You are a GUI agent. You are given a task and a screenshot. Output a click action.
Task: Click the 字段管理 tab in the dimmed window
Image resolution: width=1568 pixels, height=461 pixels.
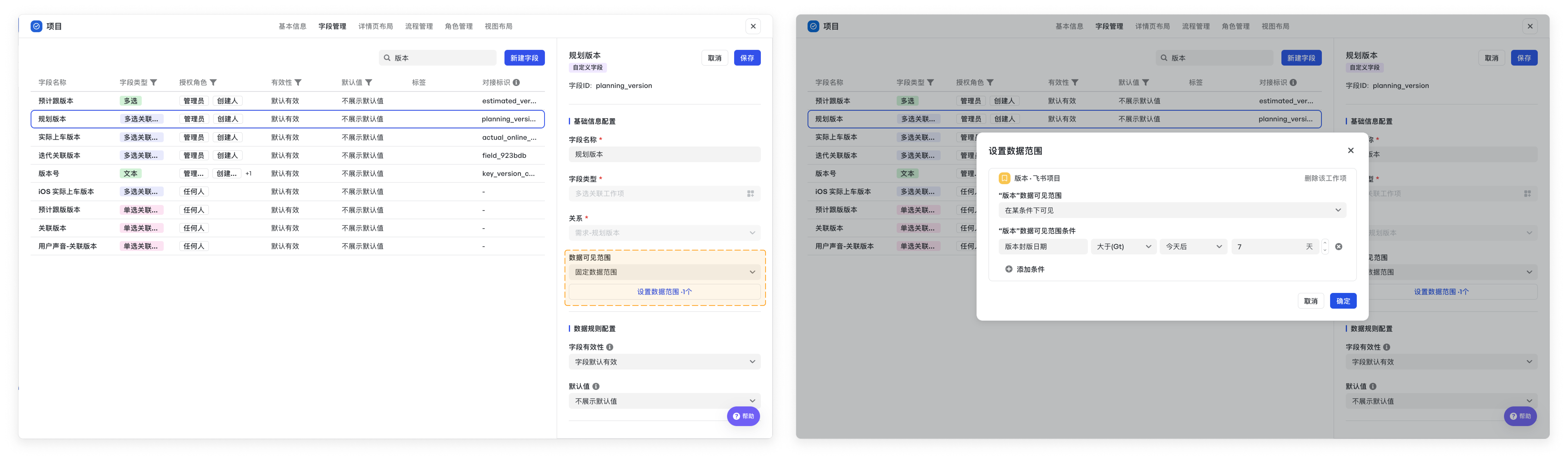click(x=1109, y=26)
